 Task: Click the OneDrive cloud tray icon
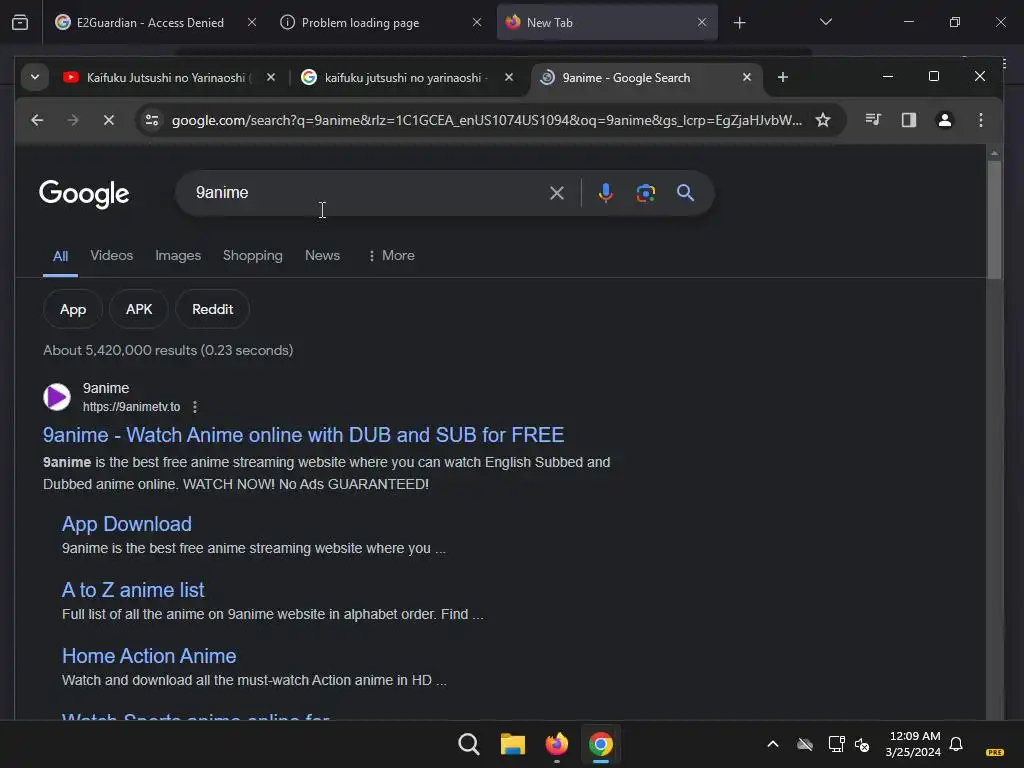[805, 744]
